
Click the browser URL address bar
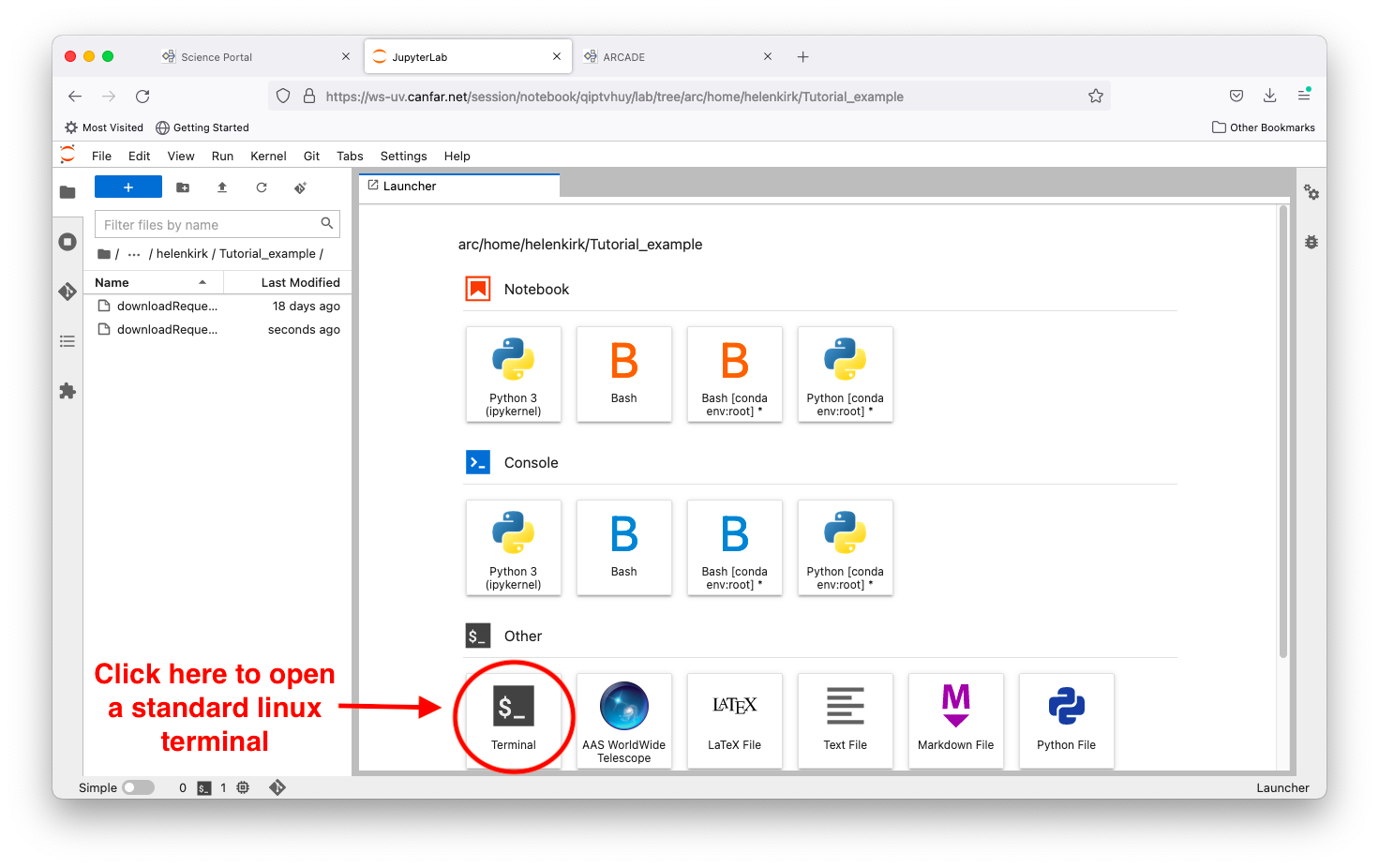(x=689, y=96)
